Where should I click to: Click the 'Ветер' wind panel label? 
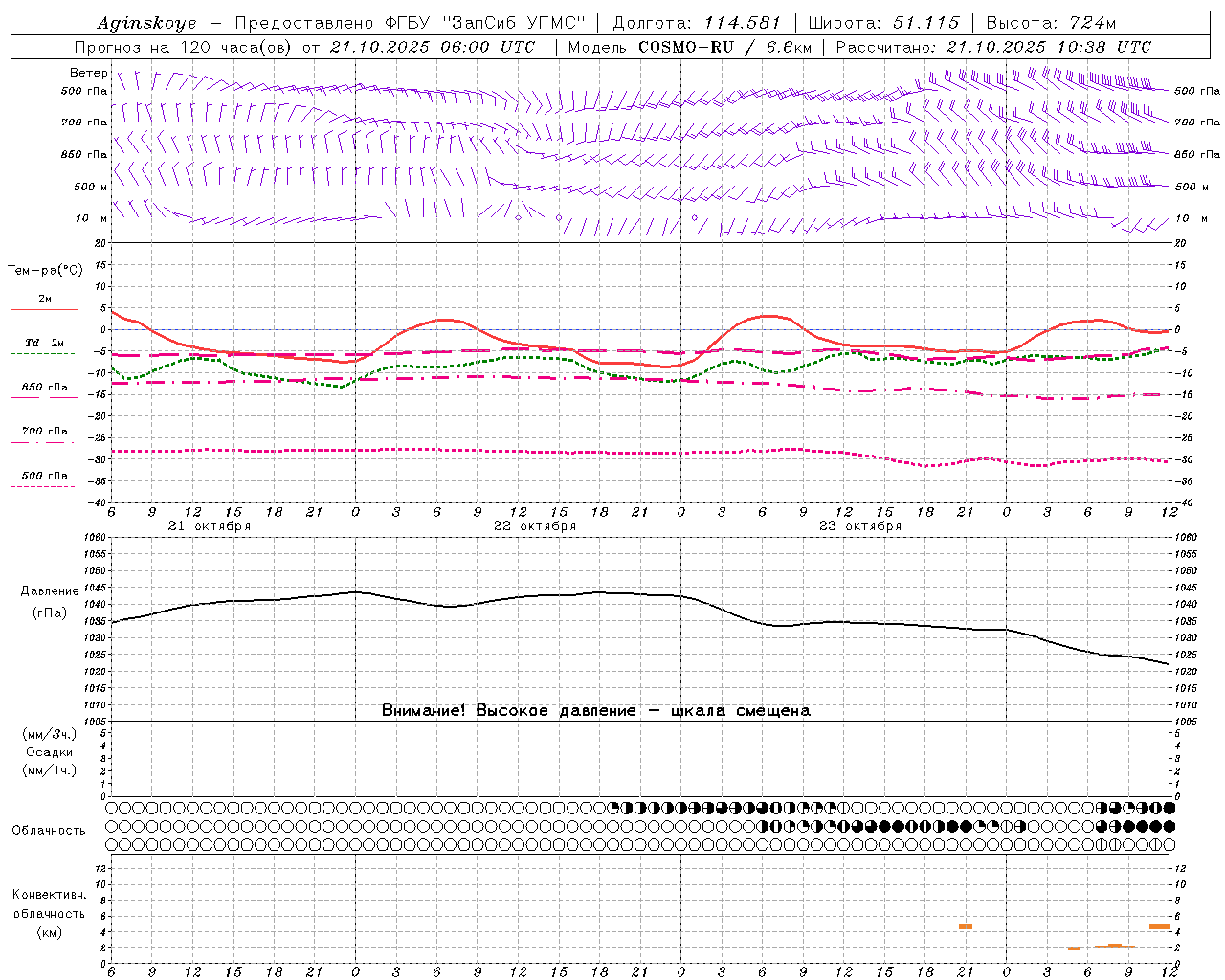point(88,73)
